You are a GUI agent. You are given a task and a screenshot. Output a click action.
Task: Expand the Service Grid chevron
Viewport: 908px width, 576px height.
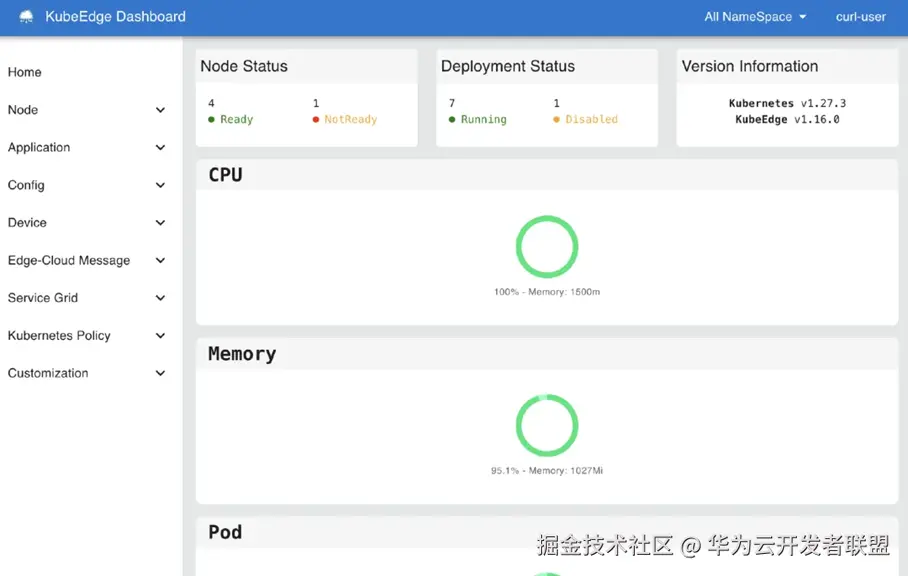160,298
